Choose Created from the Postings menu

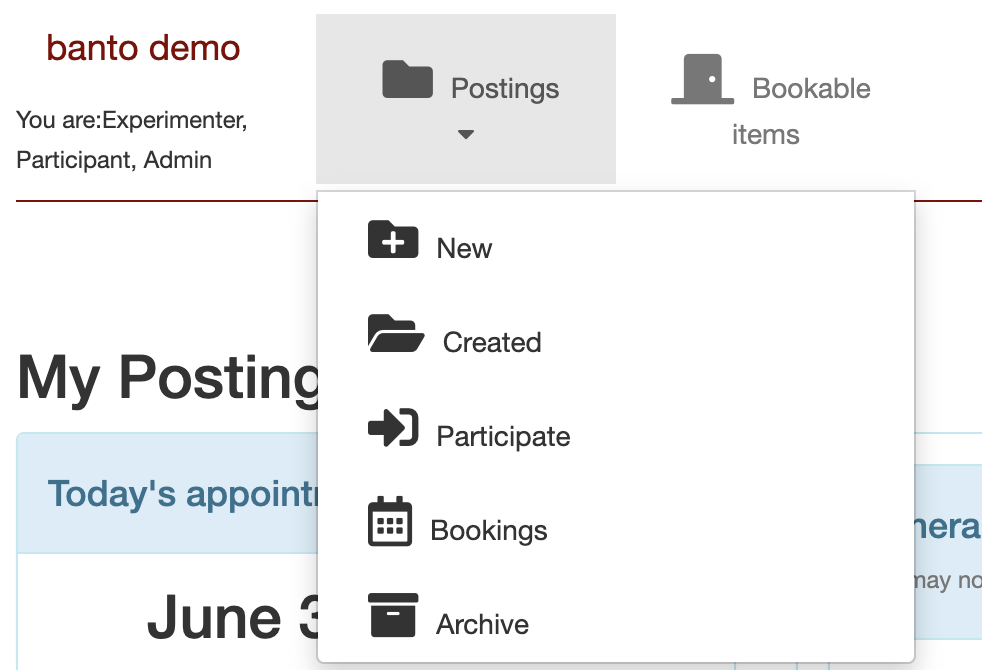click(x=492, y=342)
